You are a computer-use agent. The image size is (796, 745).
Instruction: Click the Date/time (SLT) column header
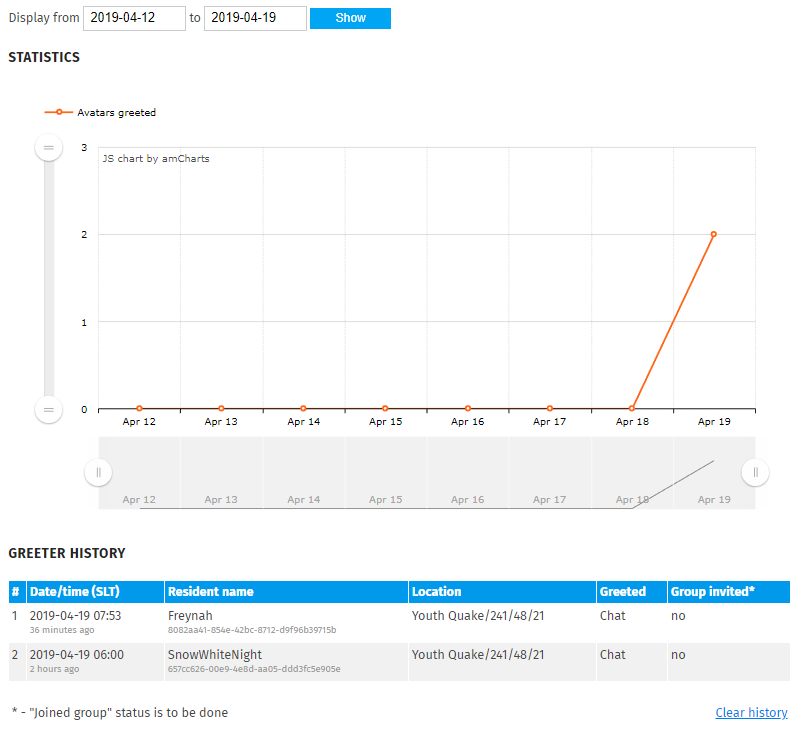tap(95, 592)
